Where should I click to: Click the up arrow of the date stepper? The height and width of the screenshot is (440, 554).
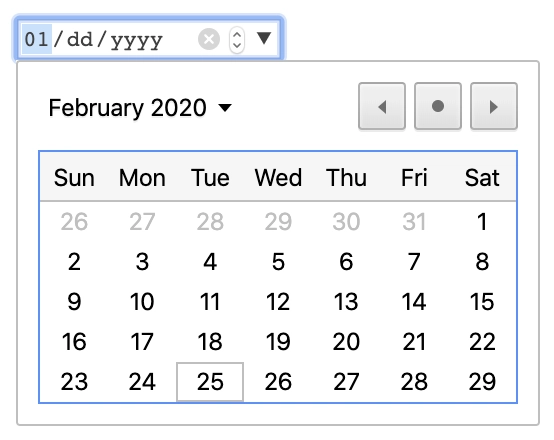click(x=237, y=35)
